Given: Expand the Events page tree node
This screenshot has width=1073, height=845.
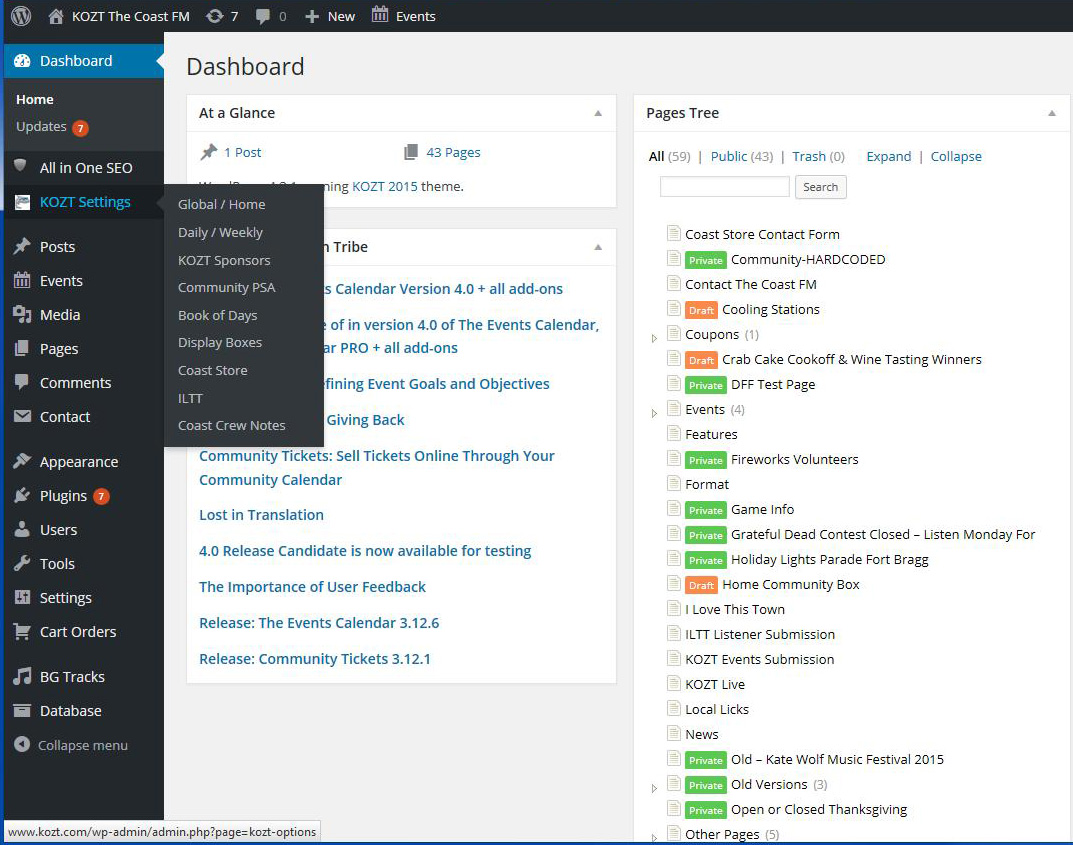Looking at the screenshot, I should 655,413.
